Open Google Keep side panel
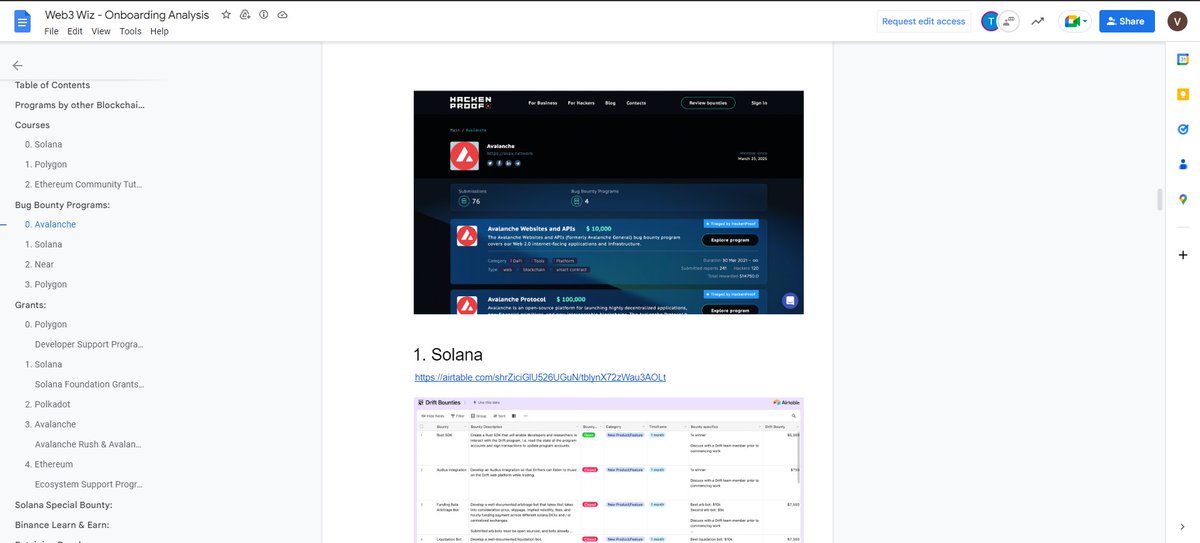Viewport: 1200px width, 543px height. click(x=1183, y=95)
